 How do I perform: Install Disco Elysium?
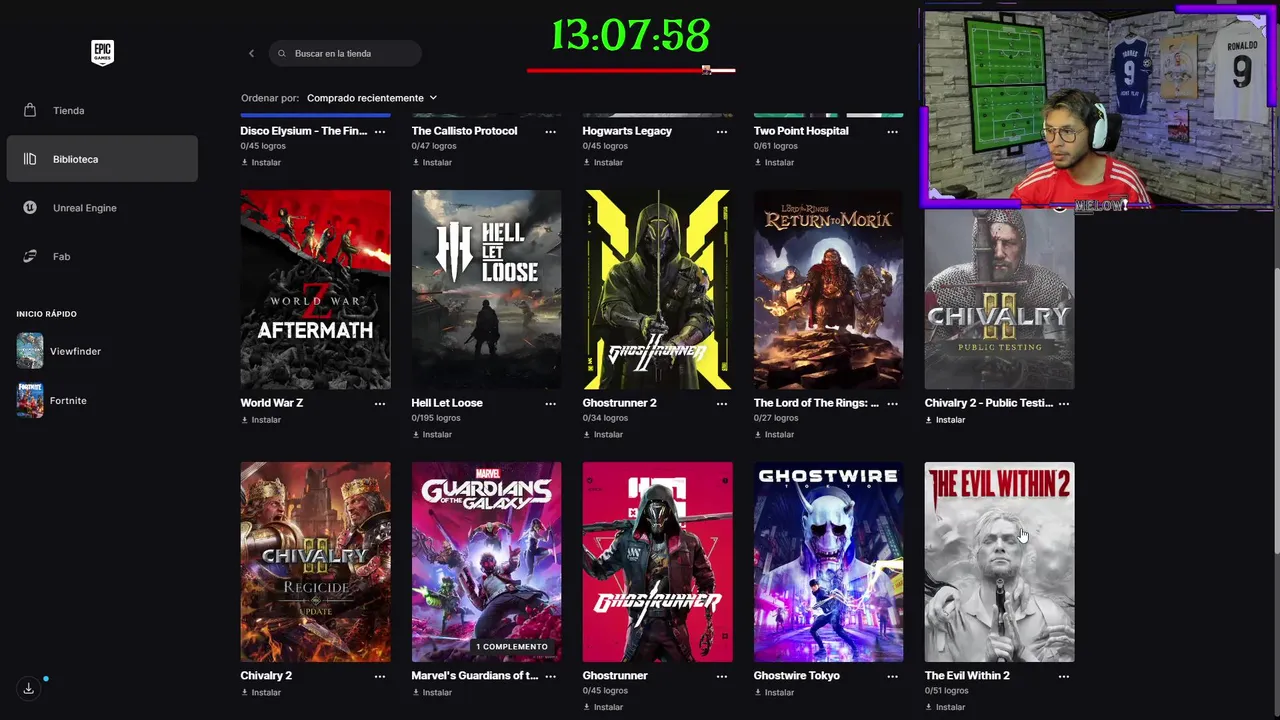point(261,162)
